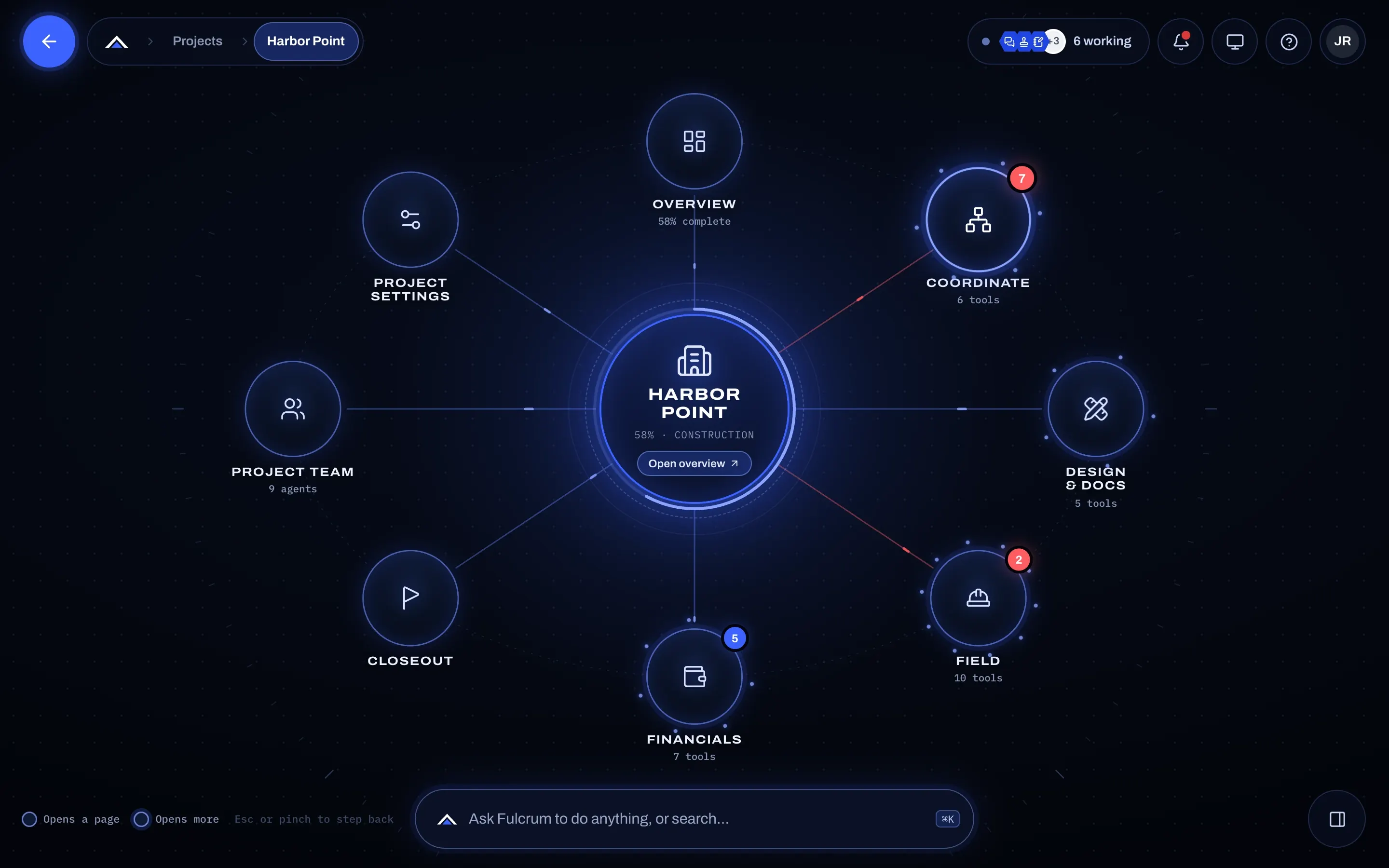
Task: Click the FINANCIALS label
Action: point(694,739)
